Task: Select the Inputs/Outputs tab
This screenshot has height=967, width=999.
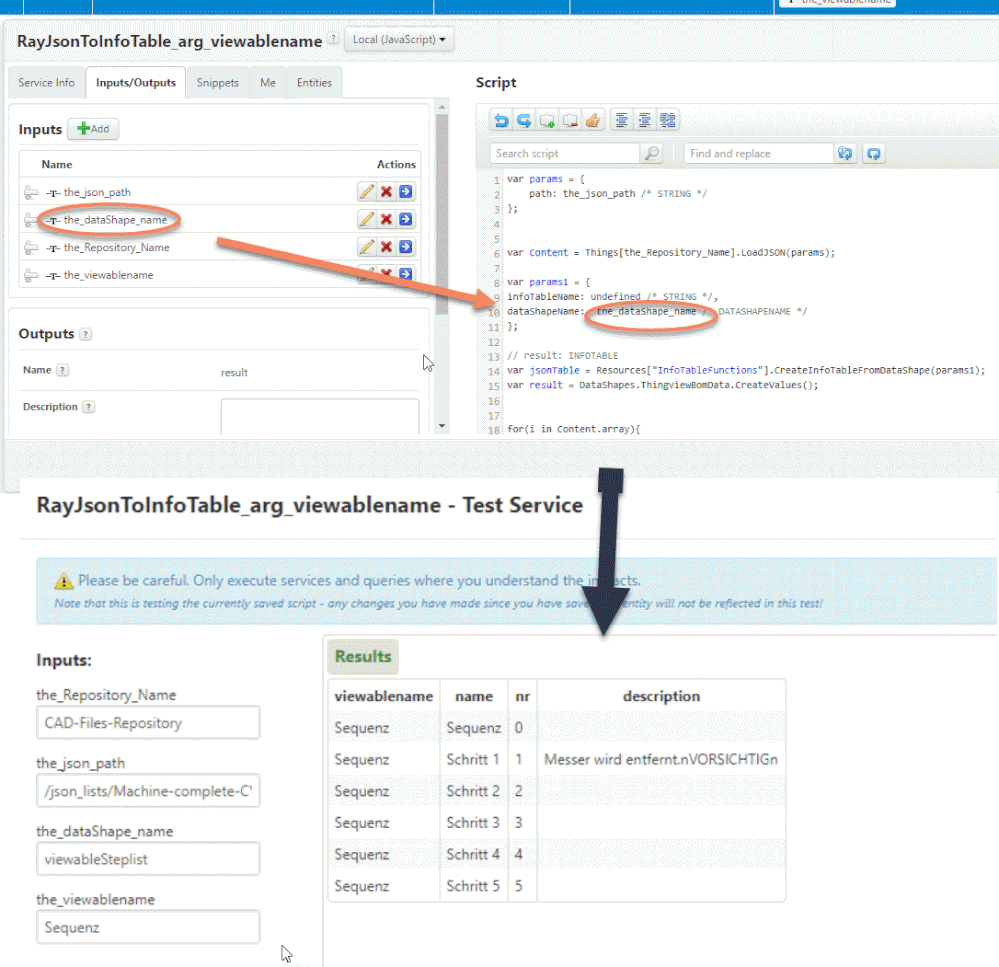Action: 136,83
